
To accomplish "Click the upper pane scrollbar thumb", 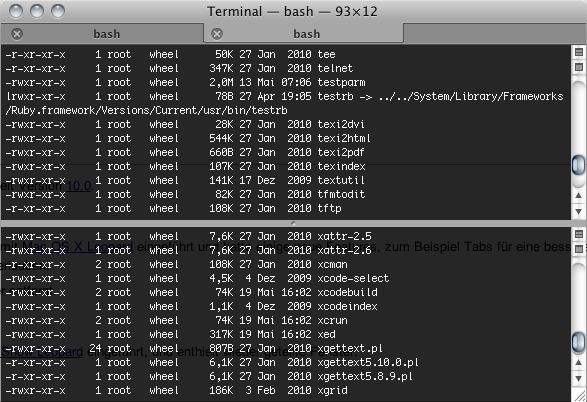I will pos(579,165).
